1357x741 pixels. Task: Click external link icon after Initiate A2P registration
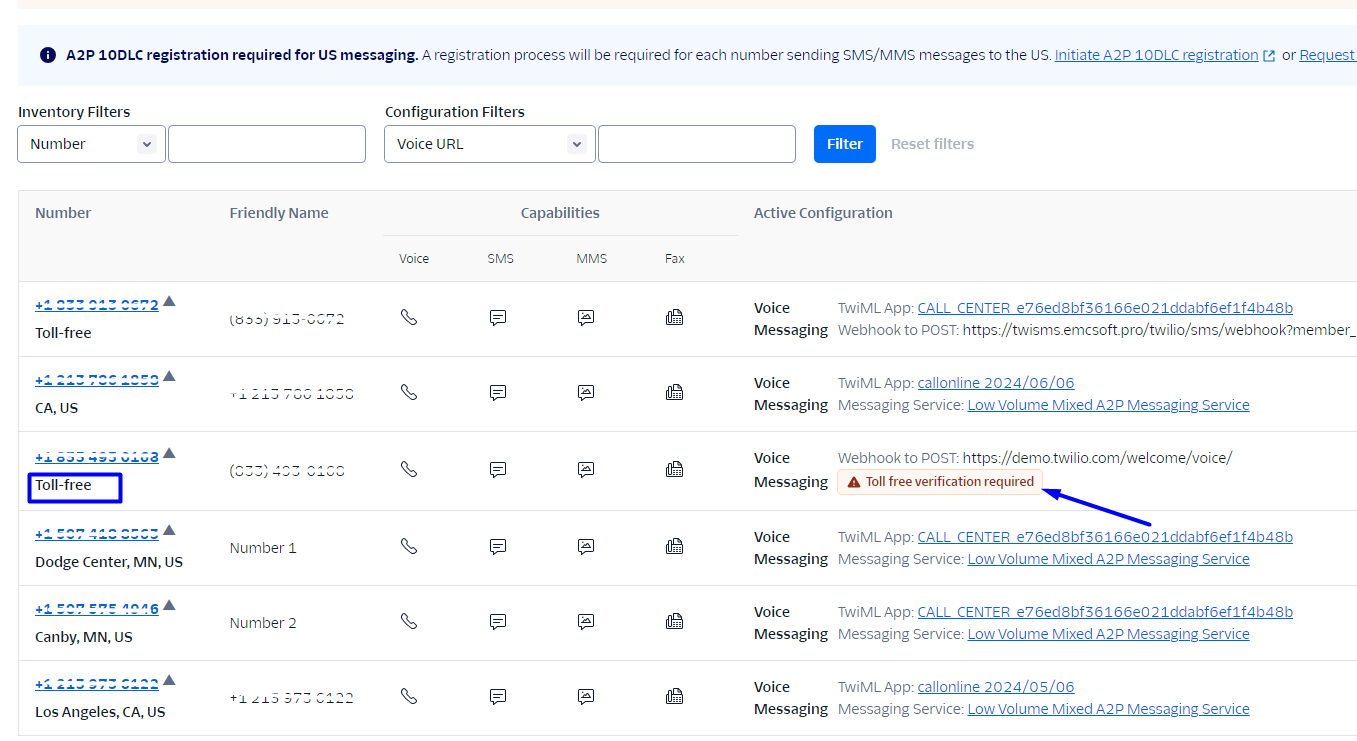[1269, 56]
